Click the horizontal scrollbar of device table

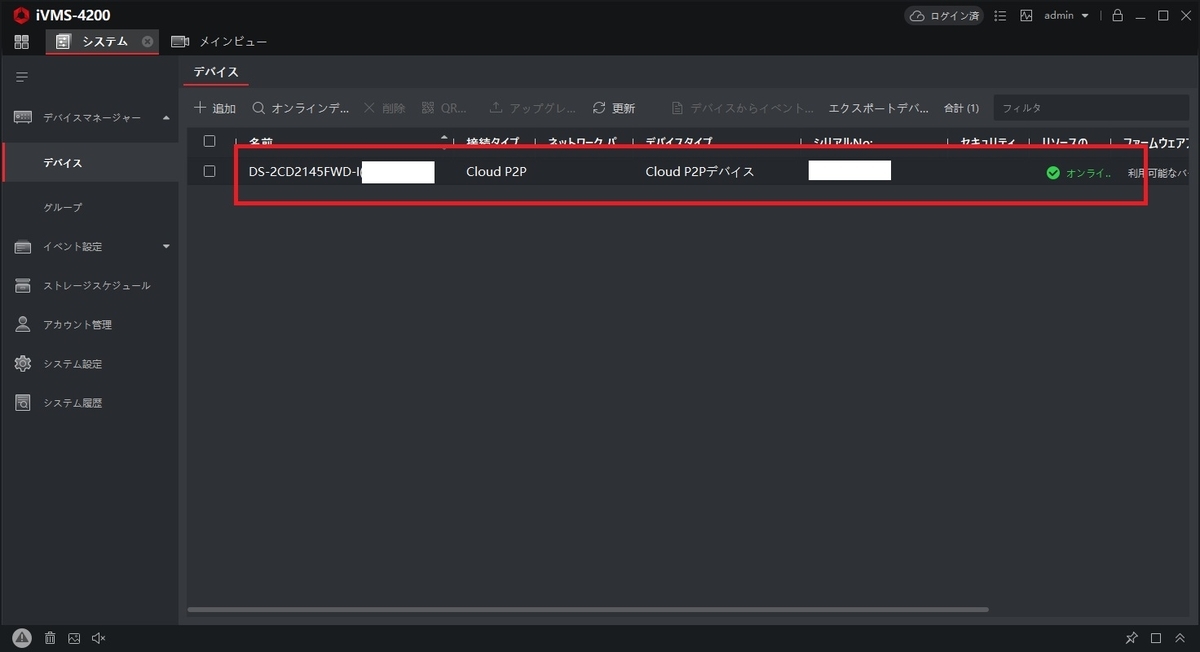588,609
